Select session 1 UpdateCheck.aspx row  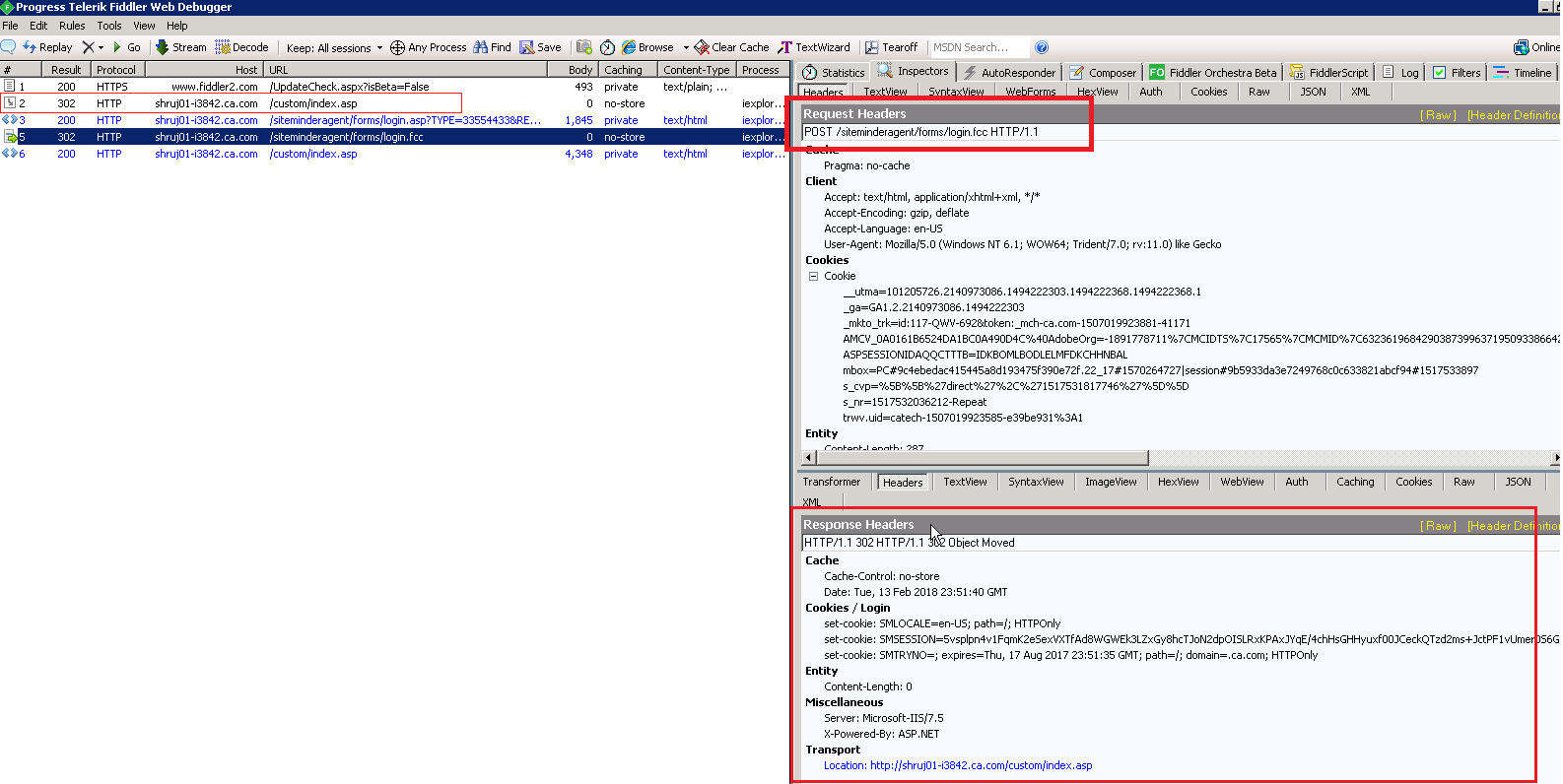tap(394, 87)
